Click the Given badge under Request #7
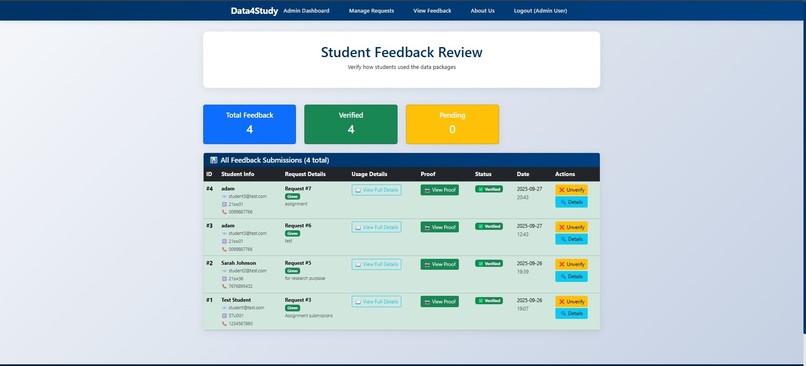 click(292, 196)
